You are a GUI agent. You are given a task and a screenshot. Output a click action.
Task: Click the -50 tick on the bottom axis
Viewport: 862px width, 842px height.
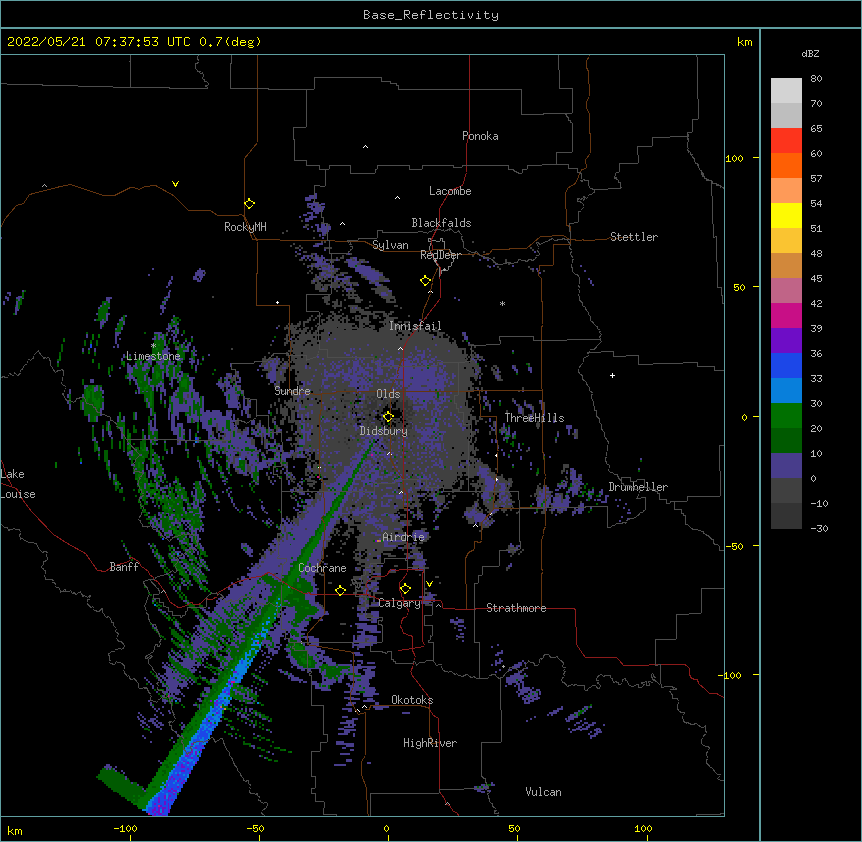tap(255, 829)
